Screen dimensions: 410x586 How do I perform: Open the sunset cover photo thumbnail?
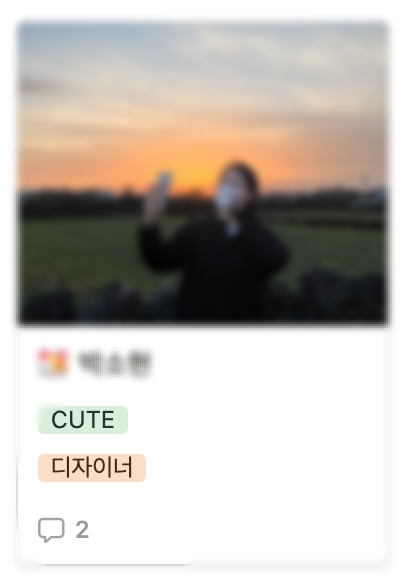pyautogui.click(x=203, y=173)
